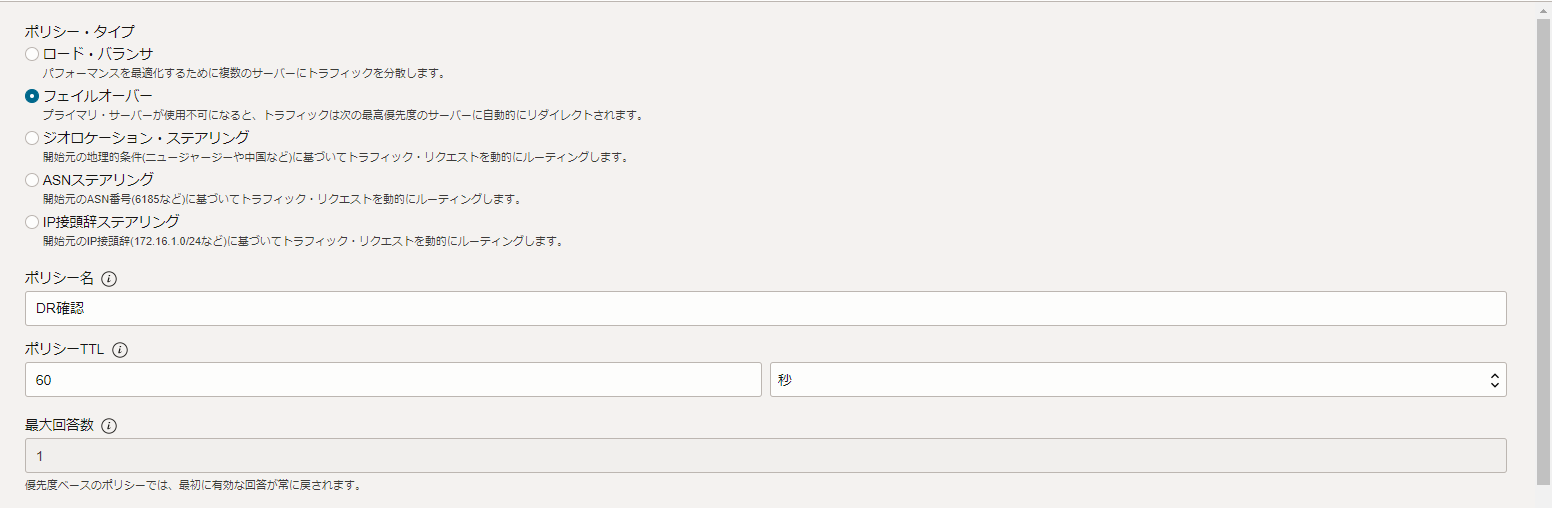Click the description text under ロード・バランサ
This screenshot has height=508, width=1552.
(x=244, y=73)
